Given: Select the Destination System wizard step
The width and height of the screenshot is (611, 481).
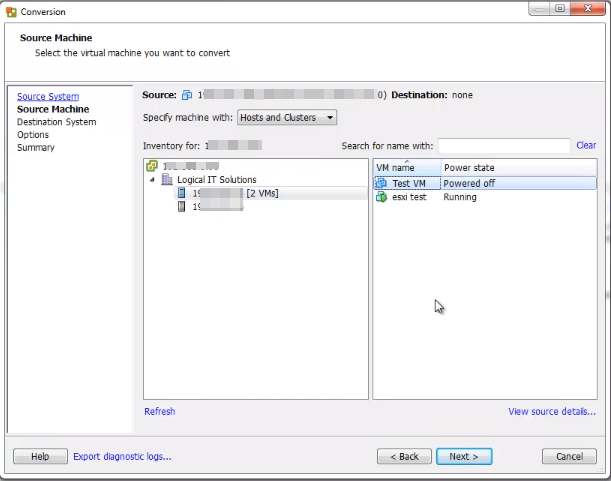Looking at the screenshot, I should (x=57, y=122).
